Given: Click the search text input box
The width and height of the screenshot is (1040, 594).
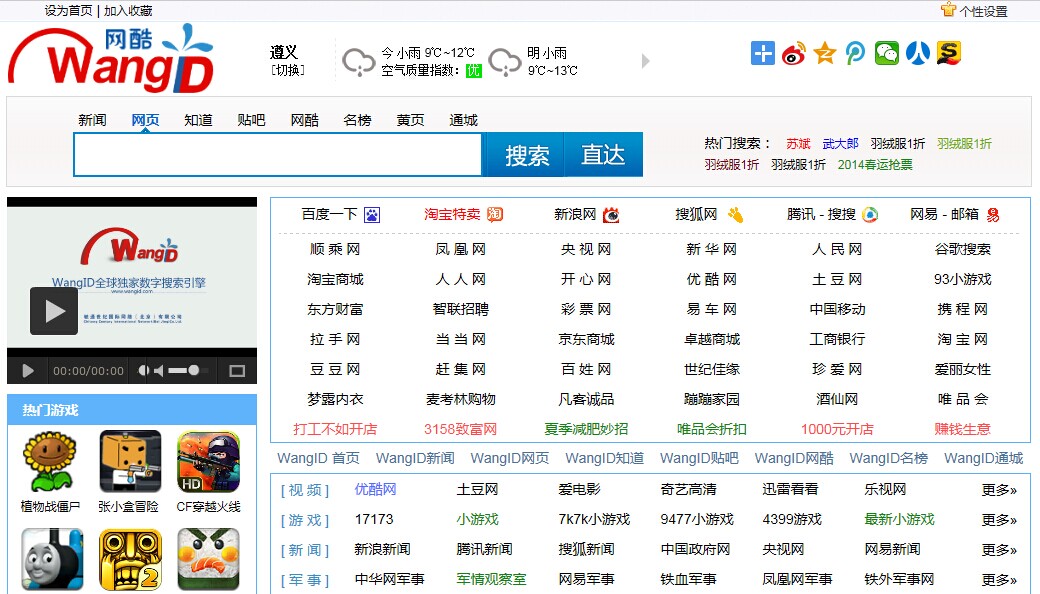Looking at the screenshot, I should point(278,155).
